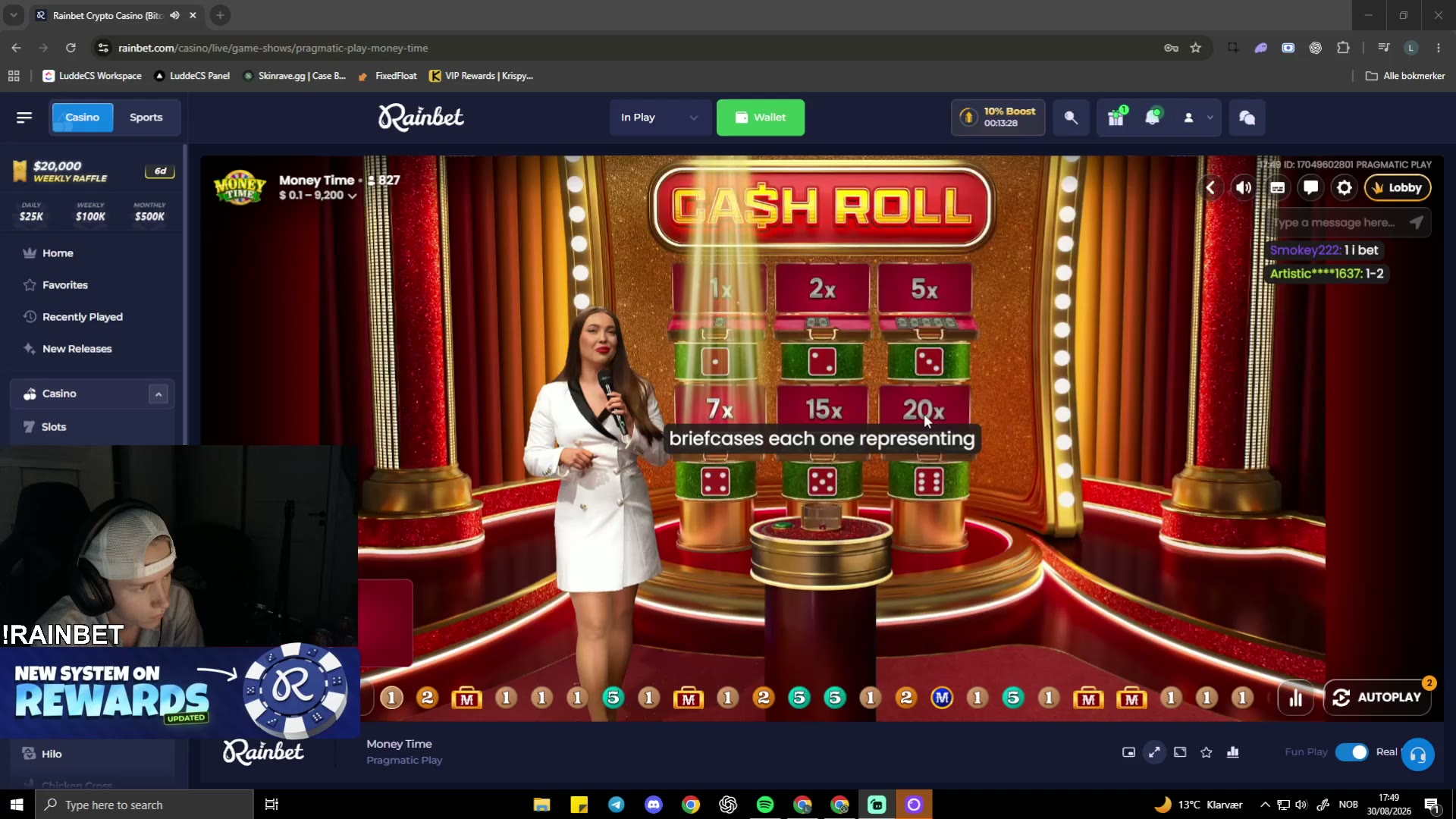Open Telegram from the taskbar
Image resolution: width=1456 pixels, height=819 pixels.
[617, 805]
